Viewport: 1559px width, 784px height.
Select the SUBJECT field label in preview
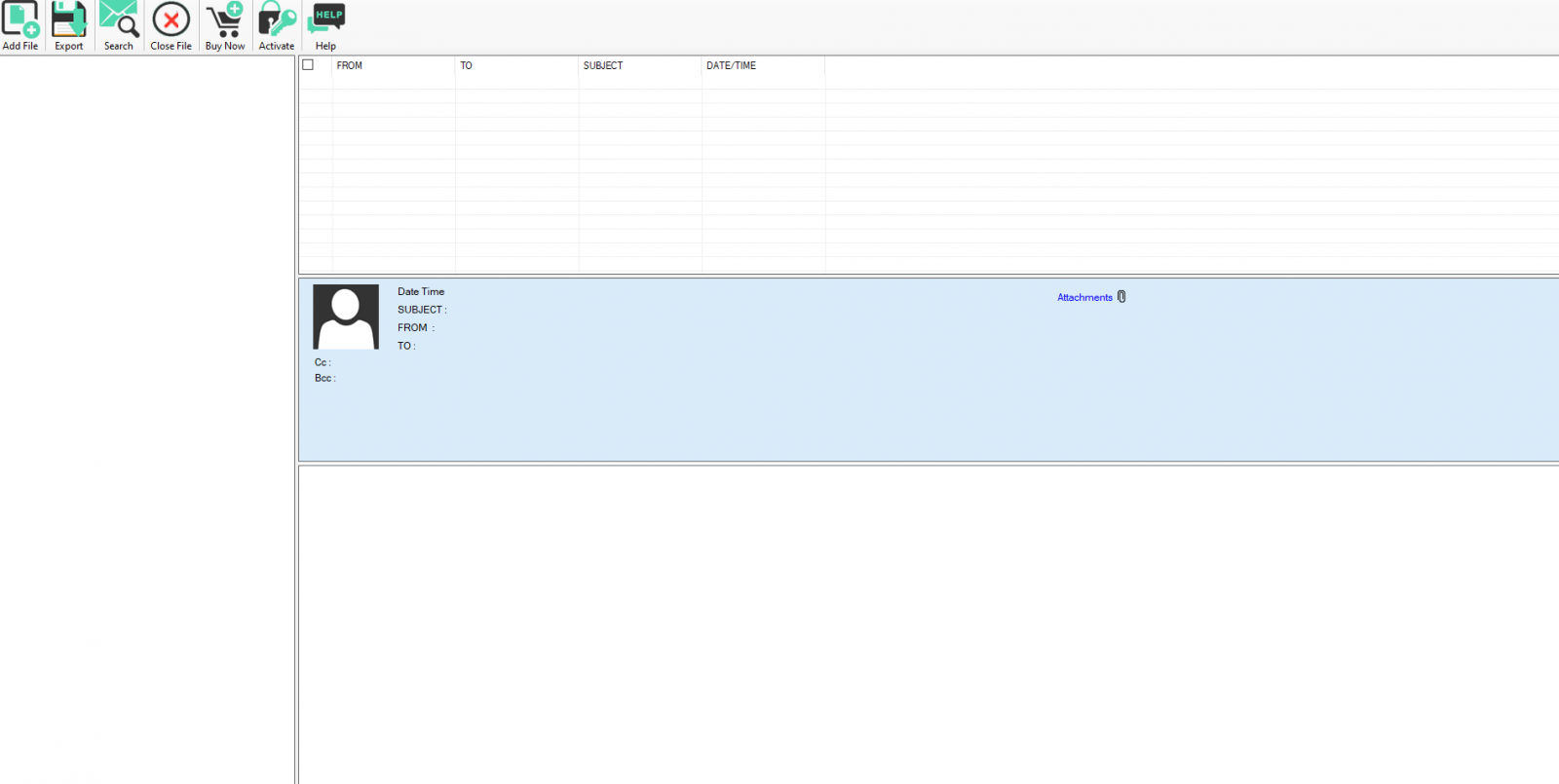click(422, 310)
